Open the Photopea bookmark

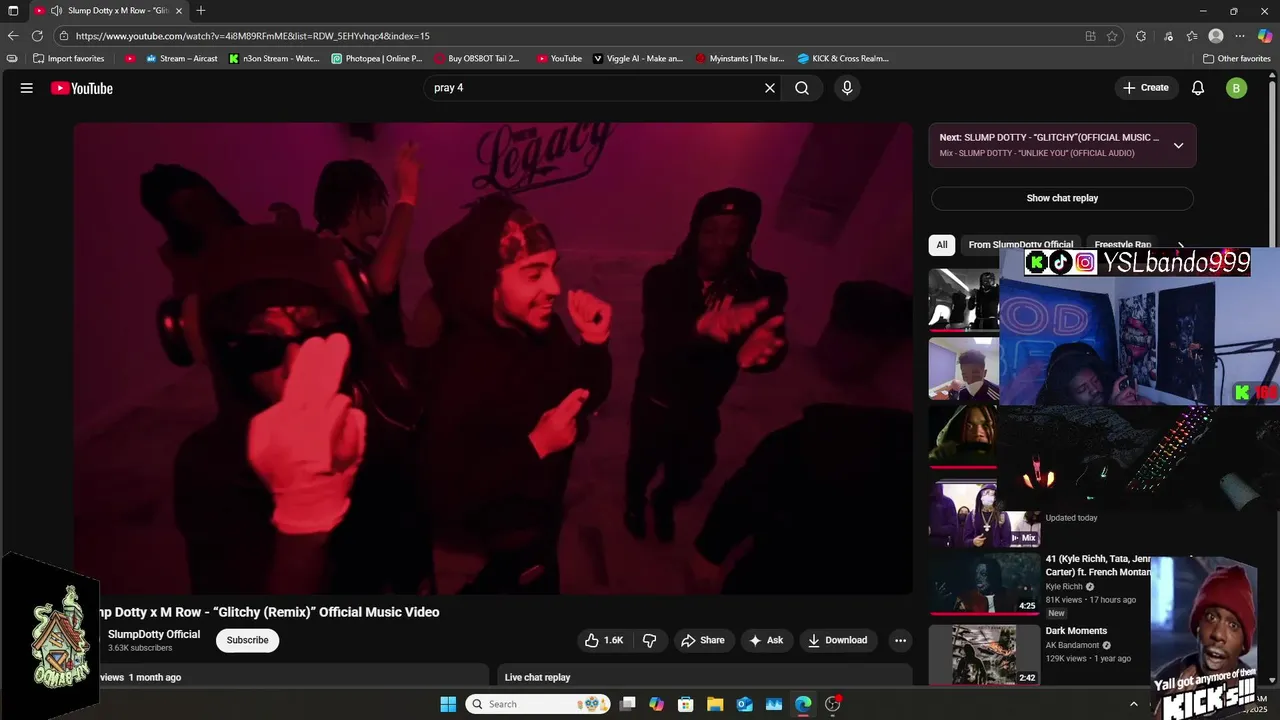377,58
